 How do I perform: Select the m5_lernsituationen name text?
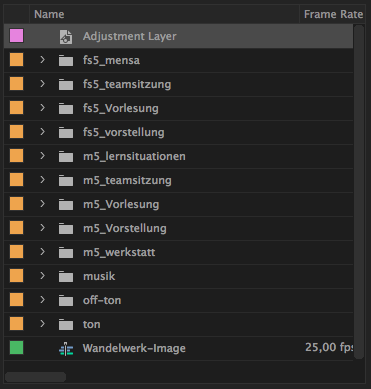tap(134, 156)
